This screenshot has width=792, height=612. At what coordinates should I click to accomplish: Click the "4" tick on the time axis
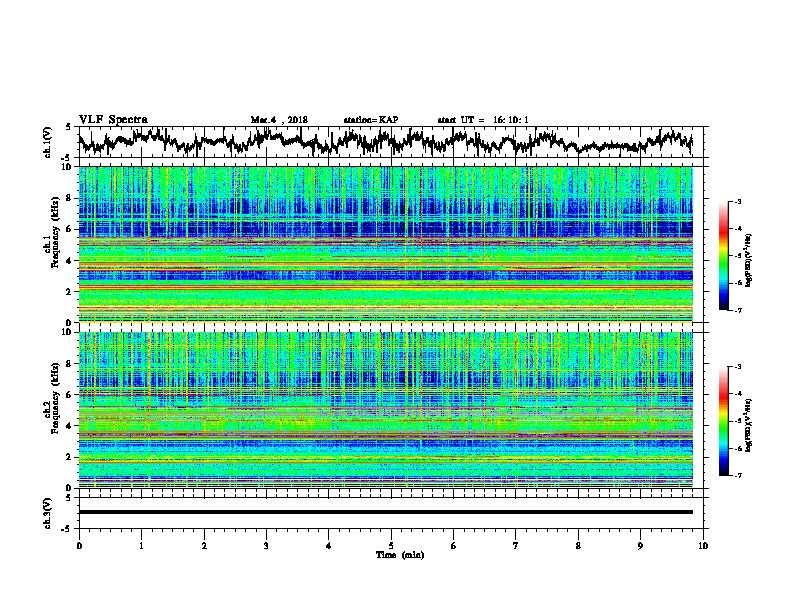coord(329,546)
